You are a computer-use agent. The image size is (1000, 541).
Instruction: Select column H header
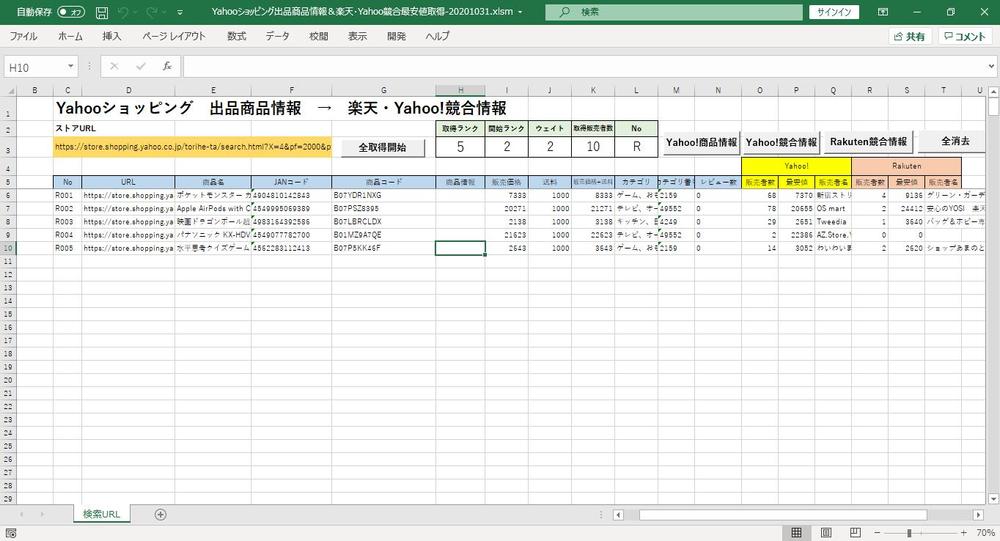[460, 91]
